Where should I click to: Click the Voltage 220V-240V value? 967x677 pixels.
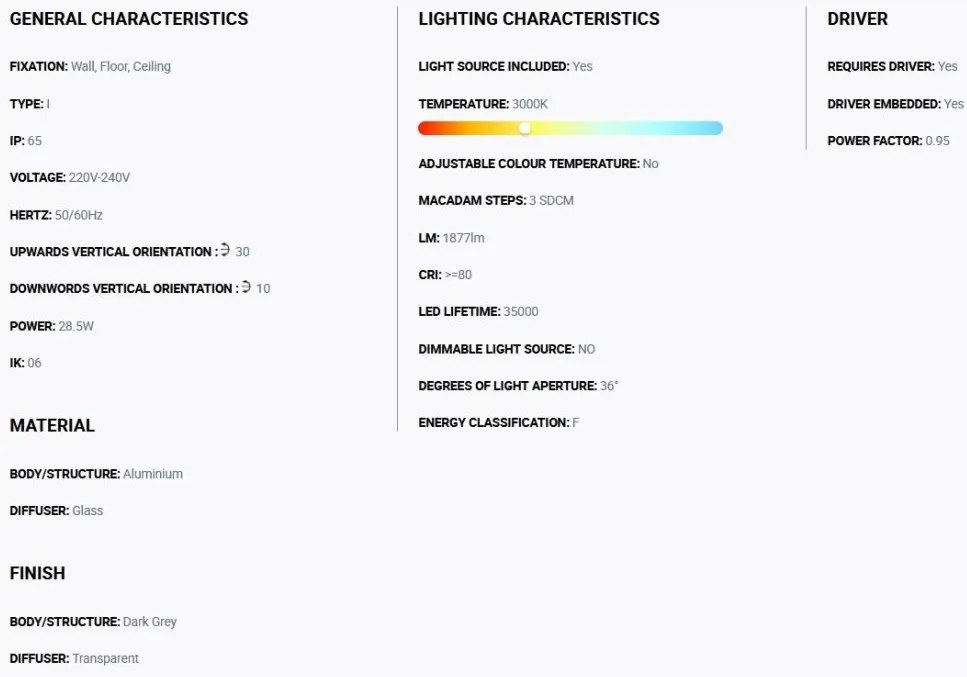pos(99,178)
